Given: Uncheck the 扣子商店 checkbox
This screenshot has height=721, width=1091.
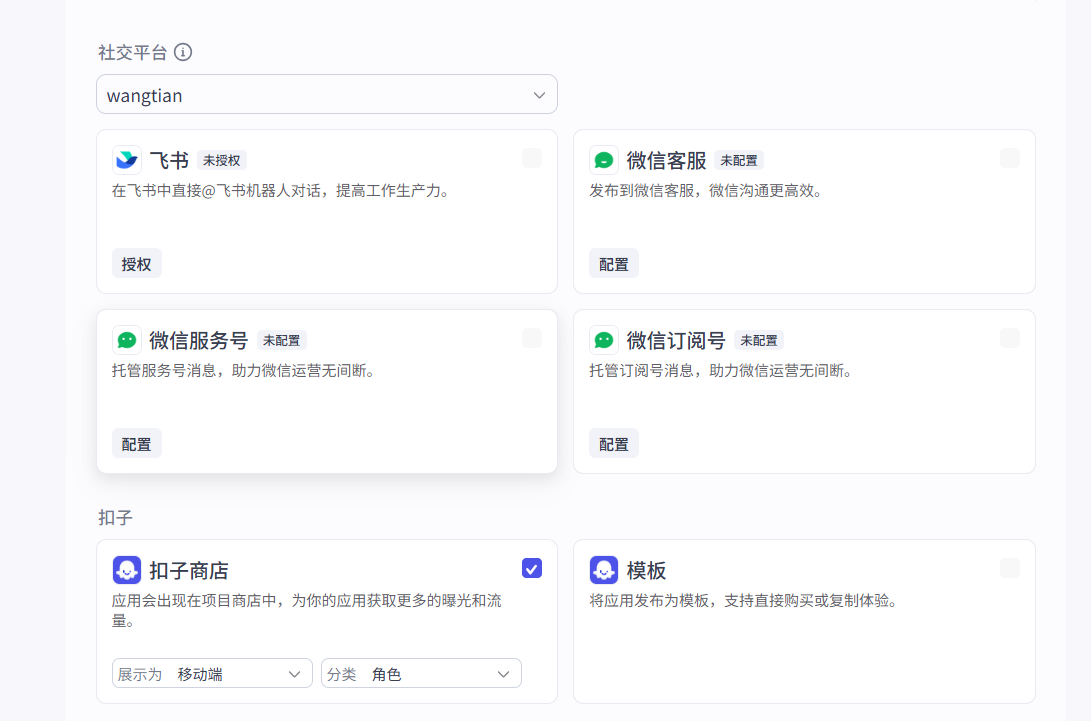Looking at the screenshot, I should [532, 569].
